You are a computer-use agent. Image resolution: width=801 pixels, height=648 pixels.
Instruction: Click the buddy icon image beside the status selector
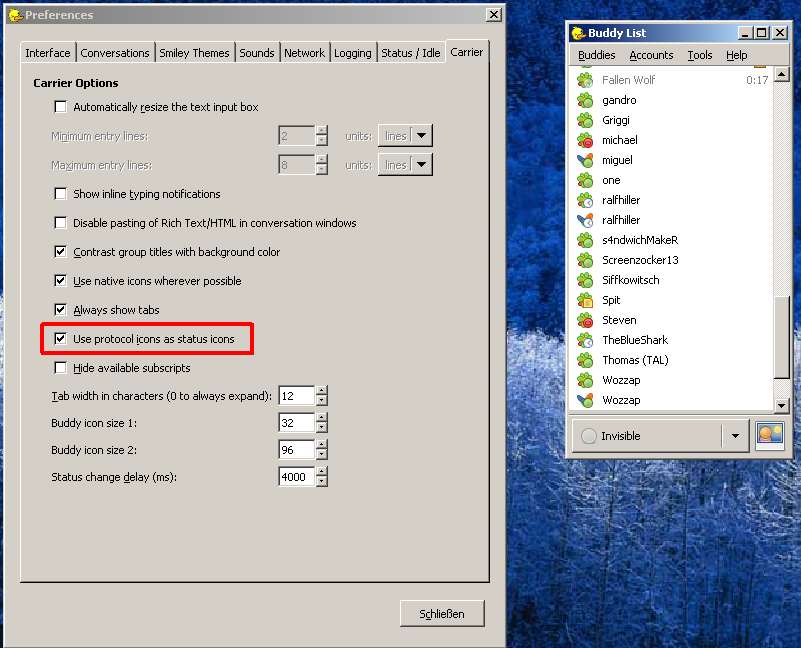tap(769, 436)
